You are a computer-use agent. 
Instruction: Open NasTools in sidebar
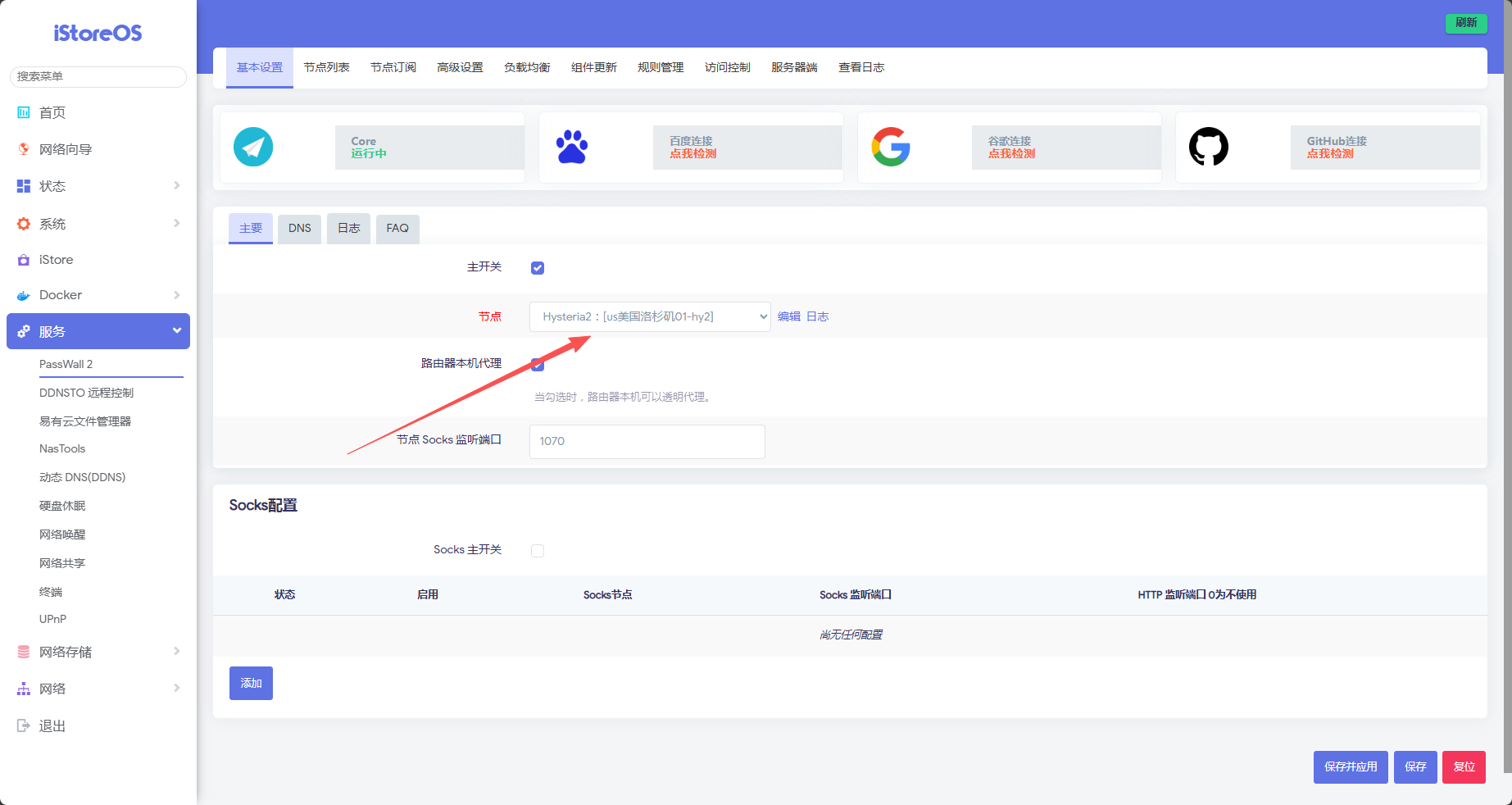tap(62, 449)
